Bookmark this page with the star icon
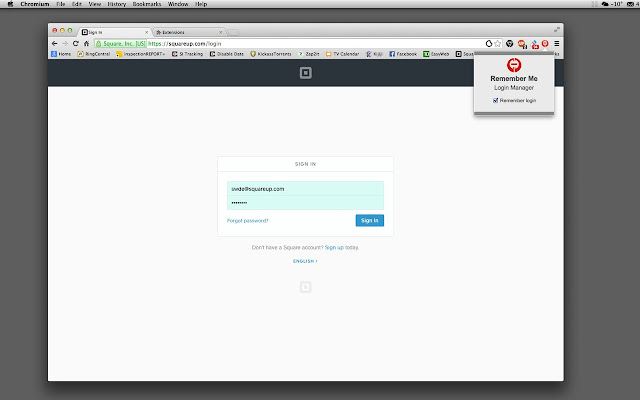 (x=497, y=44)
